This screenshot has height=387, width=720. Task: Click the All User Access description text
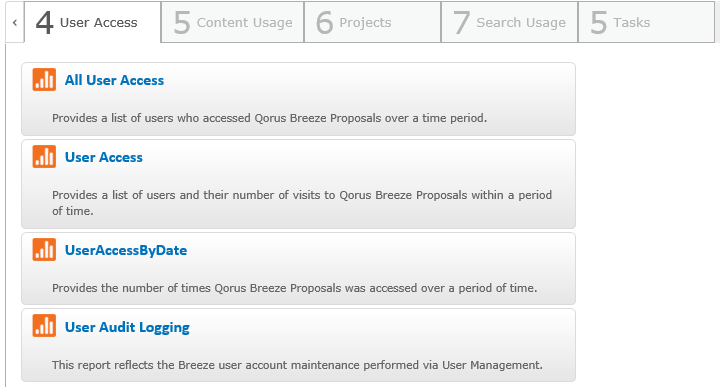tap(270, 118)
